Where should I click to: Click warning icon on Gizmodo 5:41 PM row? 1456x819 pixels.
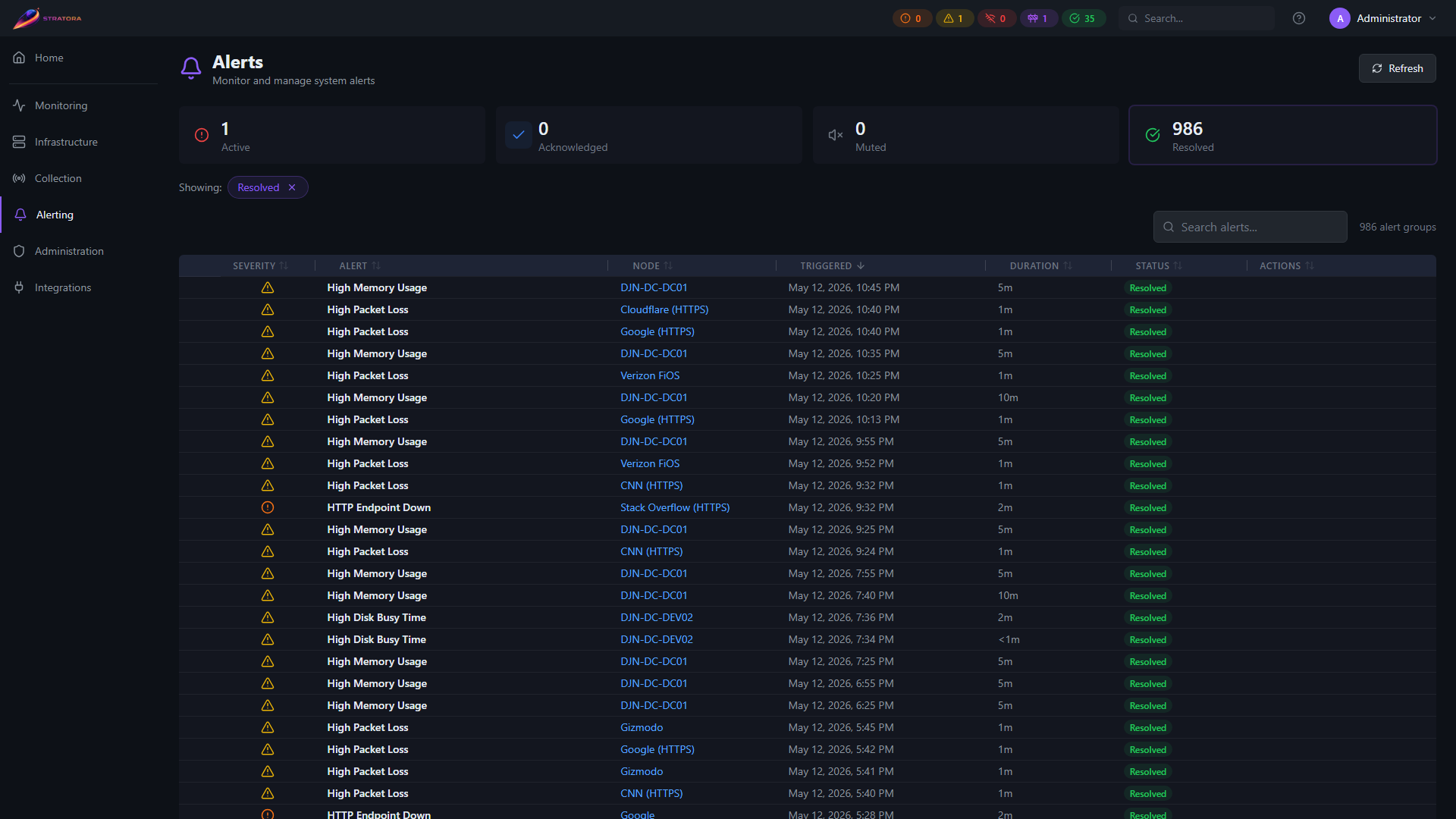pyautogui.click(x=268, y=771)
